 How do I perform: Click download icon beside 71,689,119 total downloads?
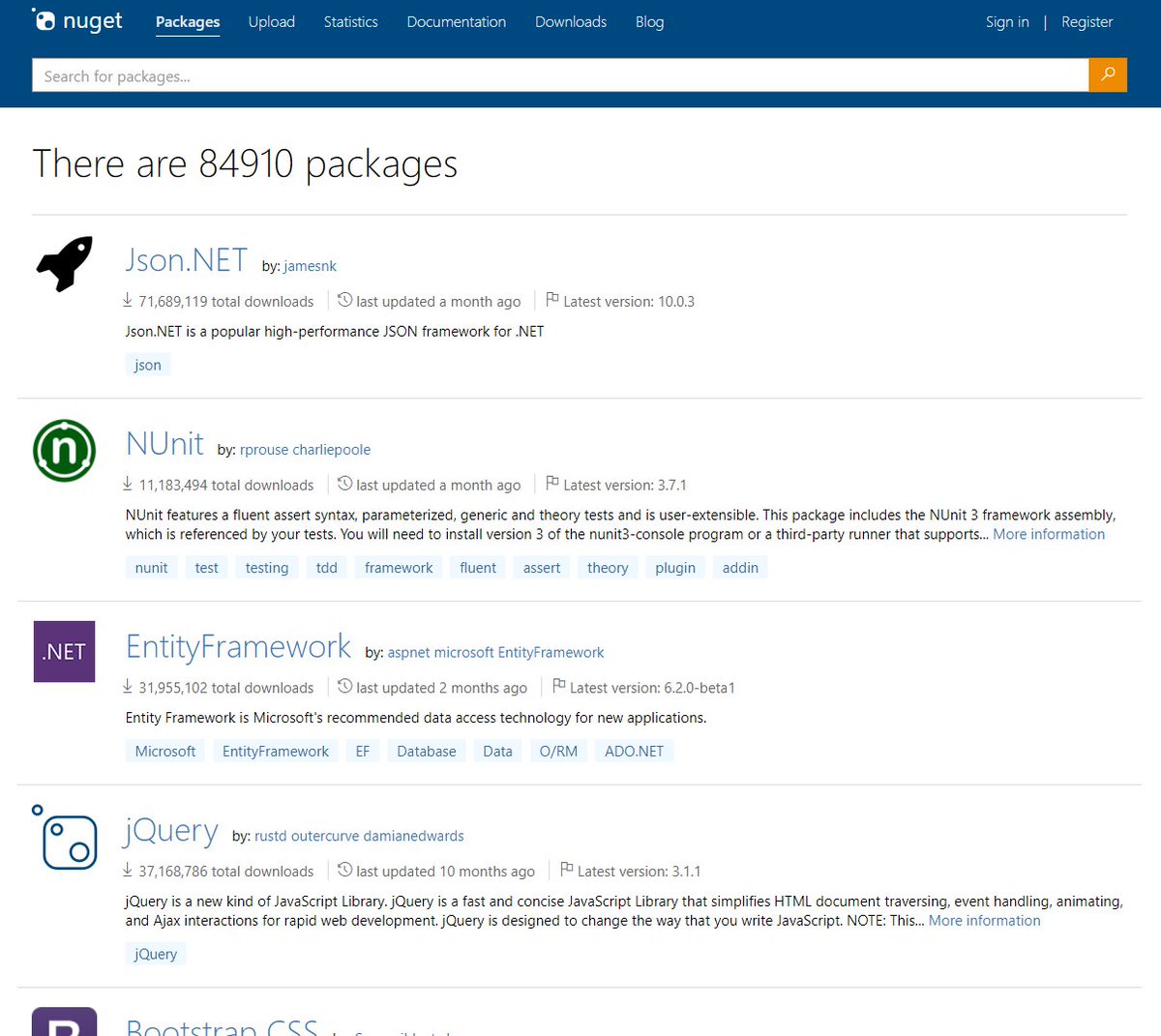(x=128, y=301)
